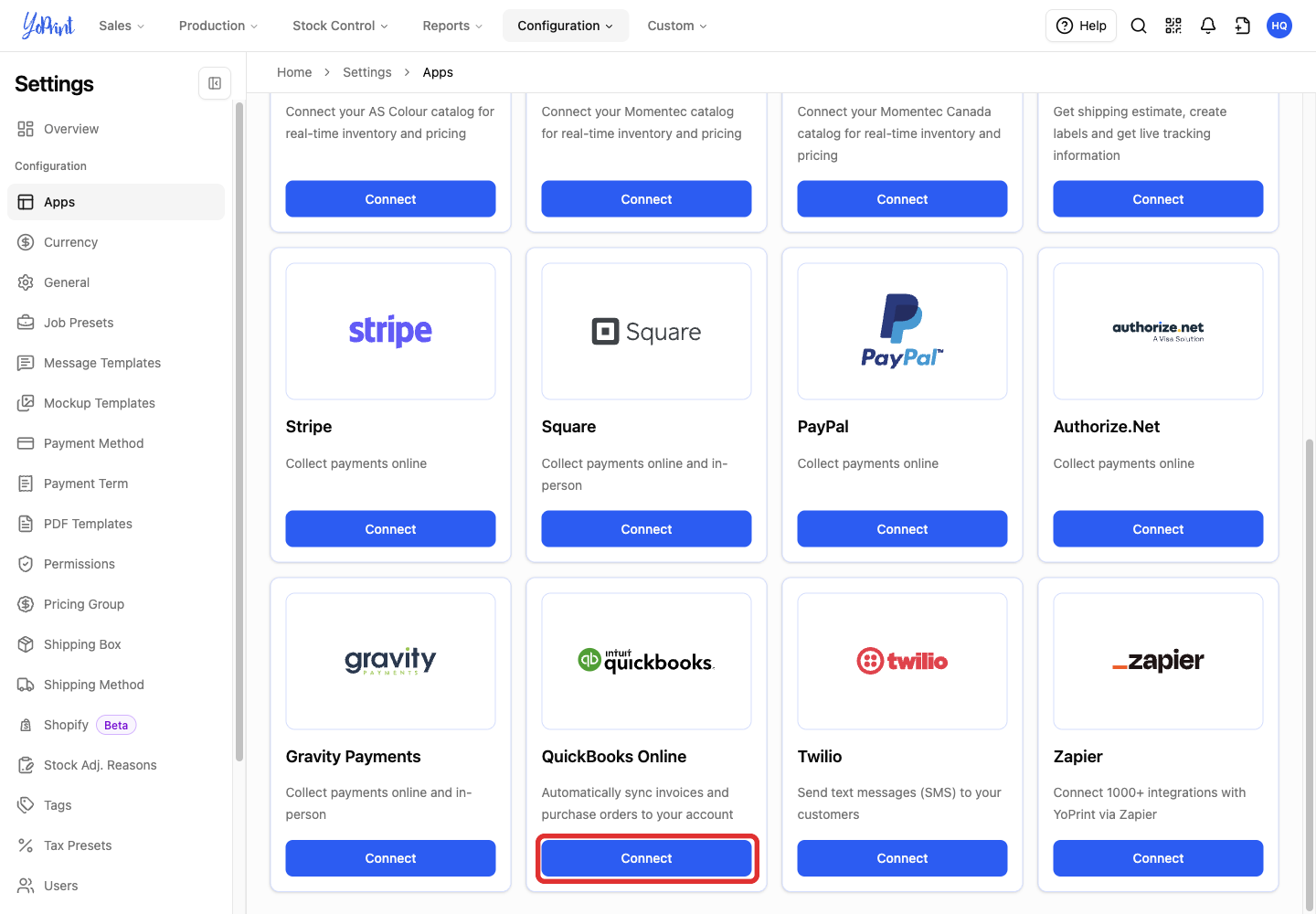Image resolution: width=1316 pixels, height=914 pixels.
Task: Connect the PayPal app
Action: (903, 529)
